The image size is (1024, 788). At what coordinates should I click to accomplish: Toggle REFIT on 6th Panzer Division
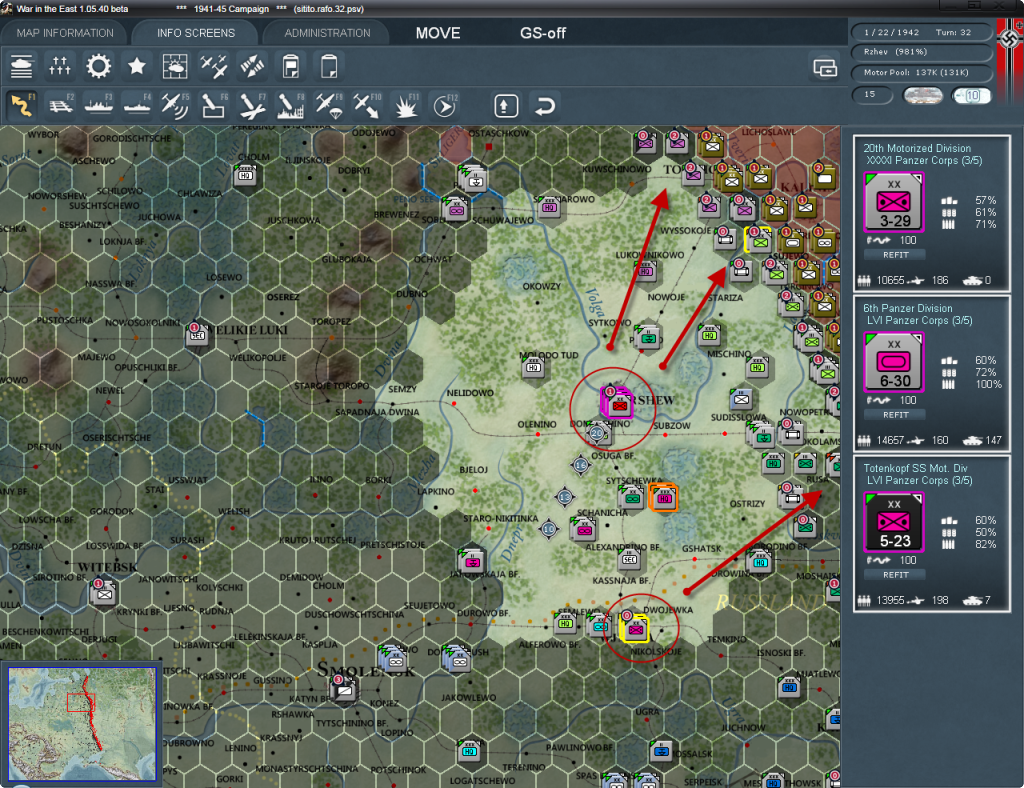[895, 415]
